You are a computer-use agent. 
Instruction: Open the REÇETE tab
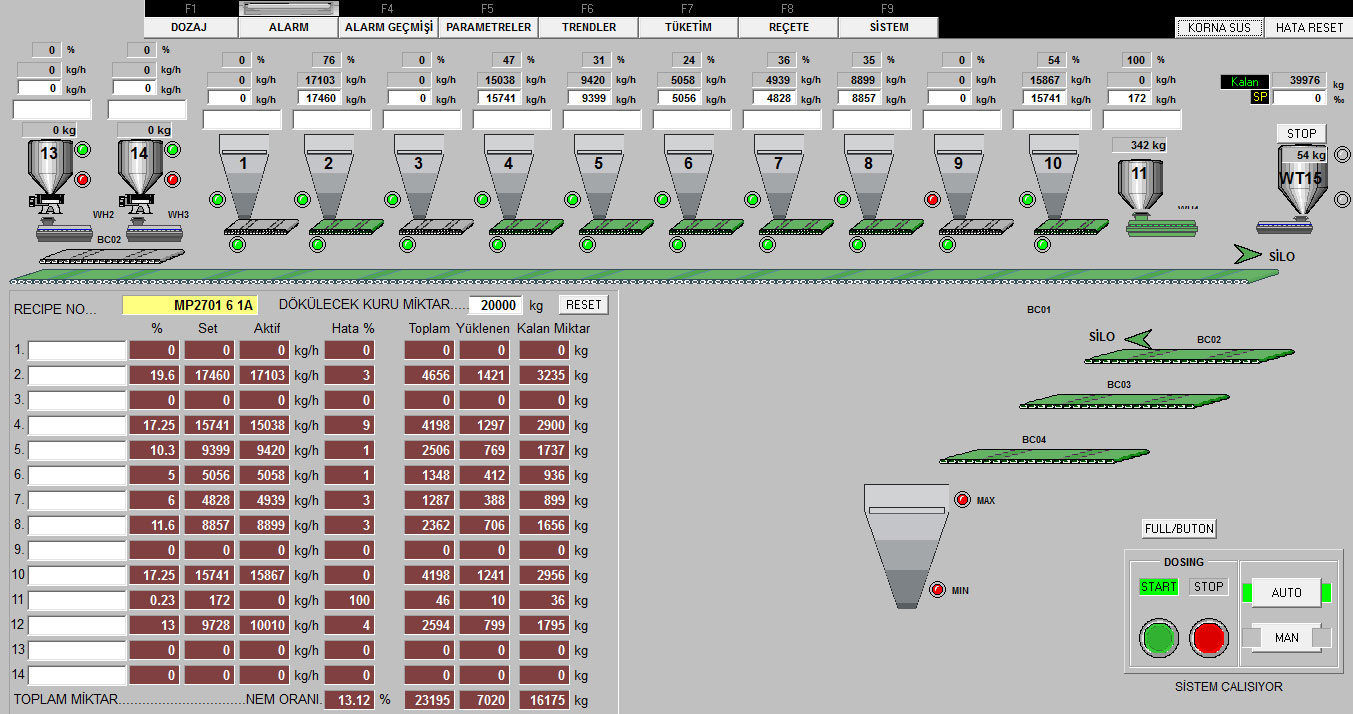(788, 27)
